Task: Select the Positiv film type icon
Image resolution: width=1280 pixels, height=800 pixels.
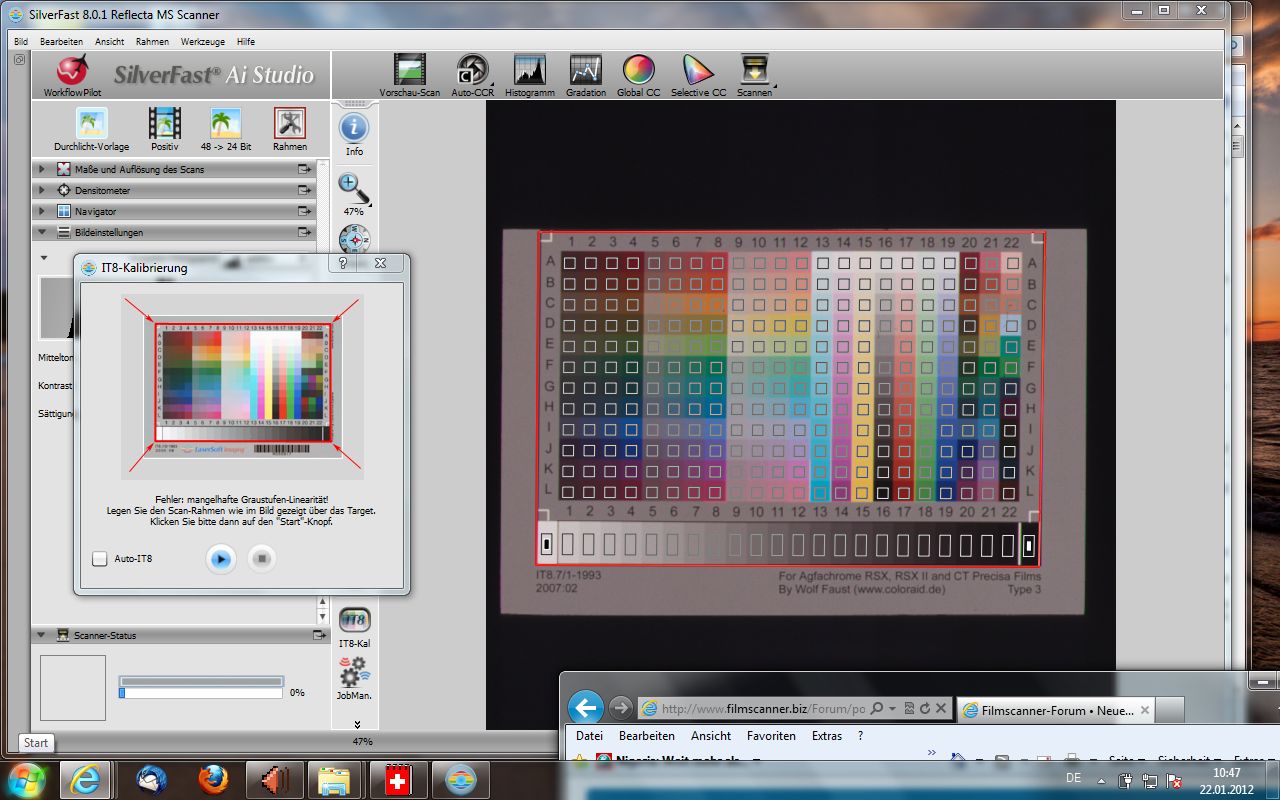Action: click(165, 124)
